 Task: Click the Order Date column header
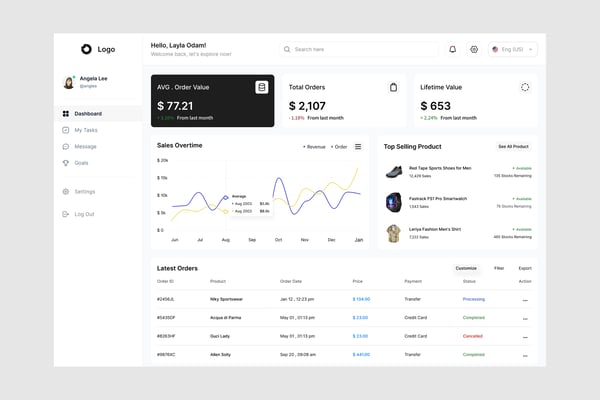click(x=291, y=281)
